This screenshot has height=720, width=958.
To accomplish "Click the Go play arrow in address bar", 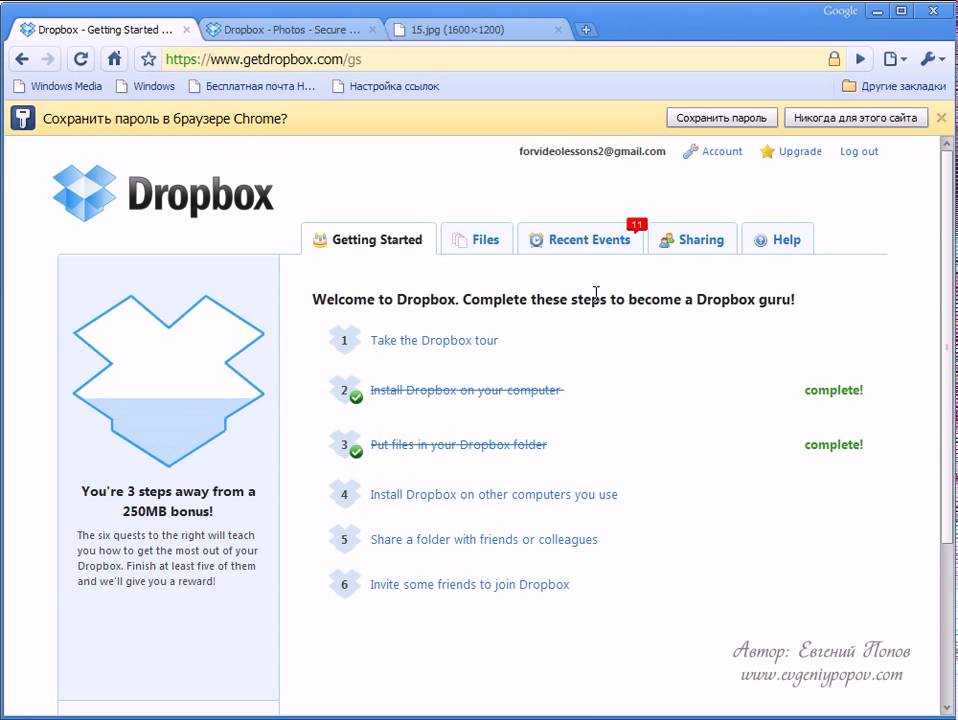I will click(x=860, y=59).
